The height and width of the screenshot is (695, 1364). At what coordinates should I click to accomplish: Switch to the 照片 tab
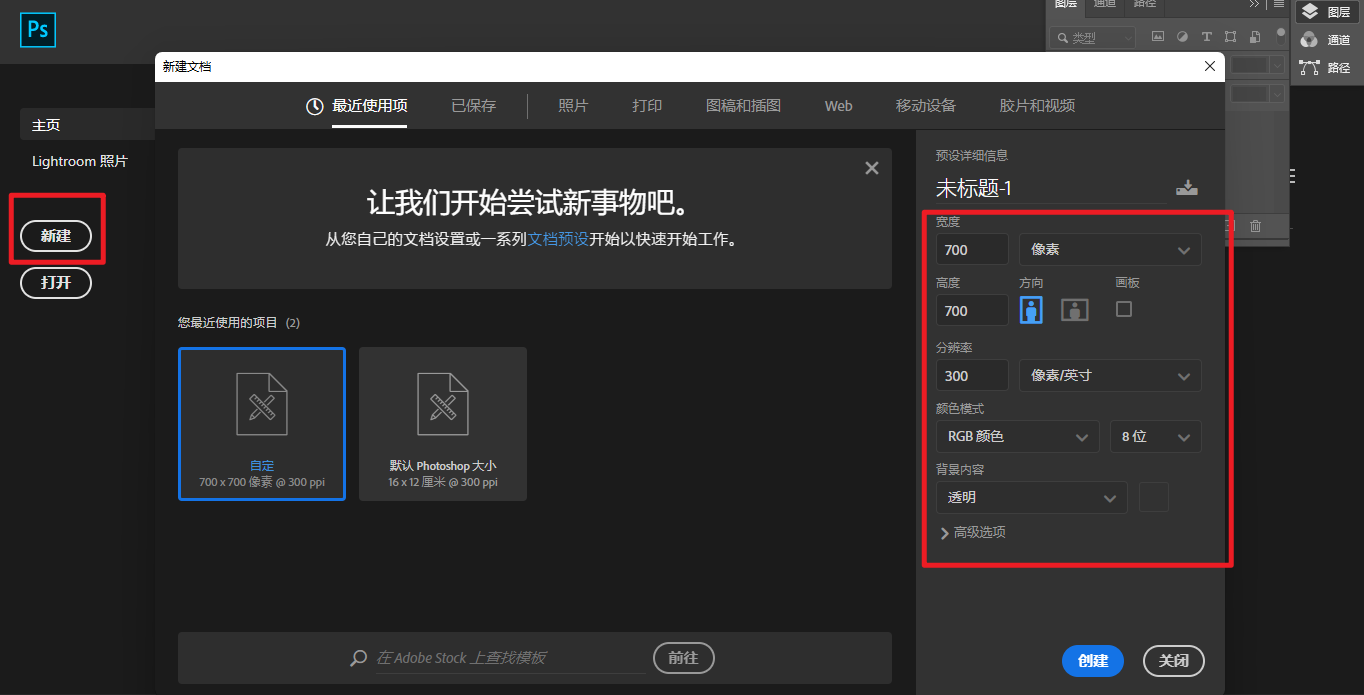[x=573, y=106]
